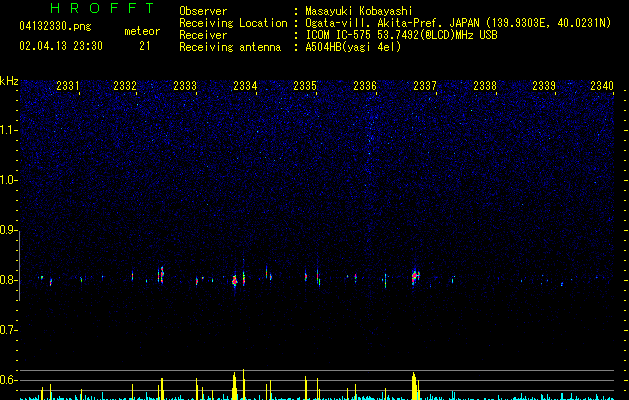Click the observer name Masayuki Kobayashi

(359, 11)
